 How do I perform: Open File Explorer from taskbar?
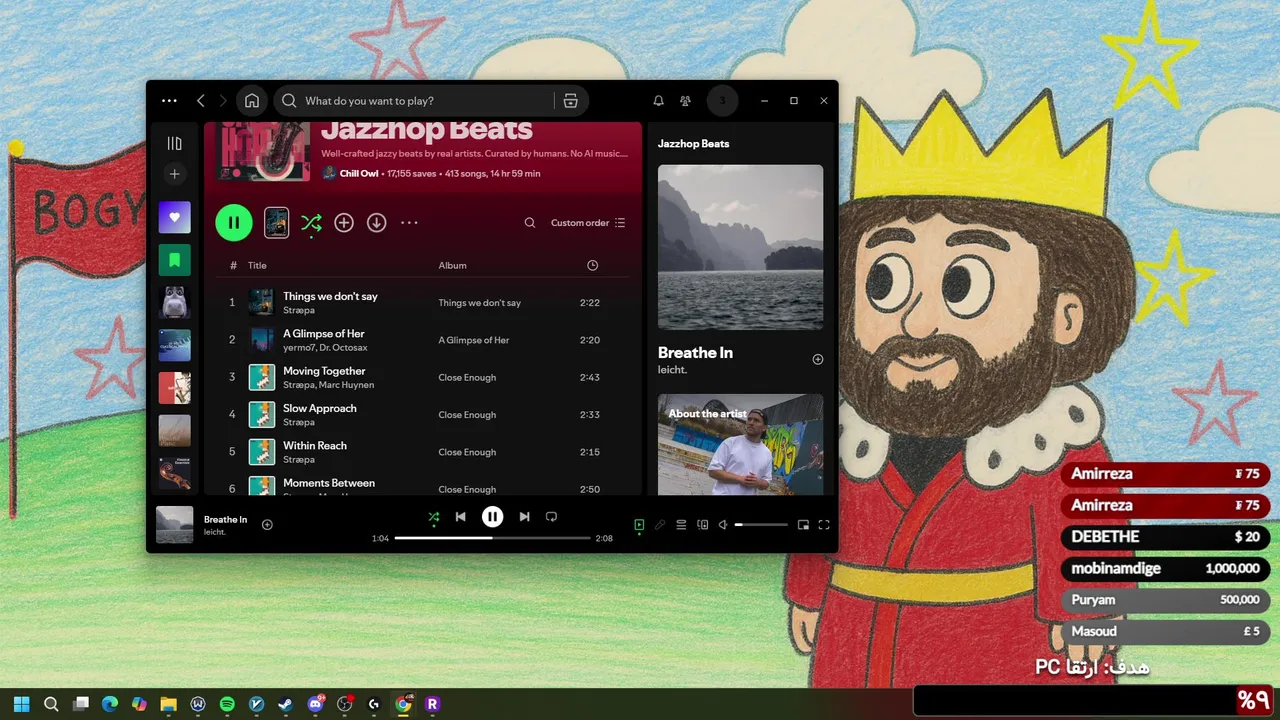pos(168,704)
